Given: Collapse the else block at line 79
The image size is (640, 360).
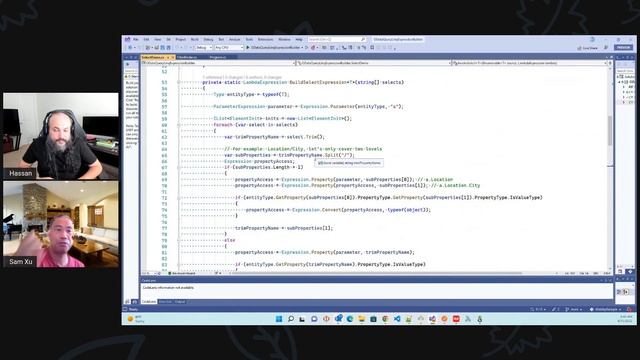Looking at the screenshot, I should click(178, 240).
